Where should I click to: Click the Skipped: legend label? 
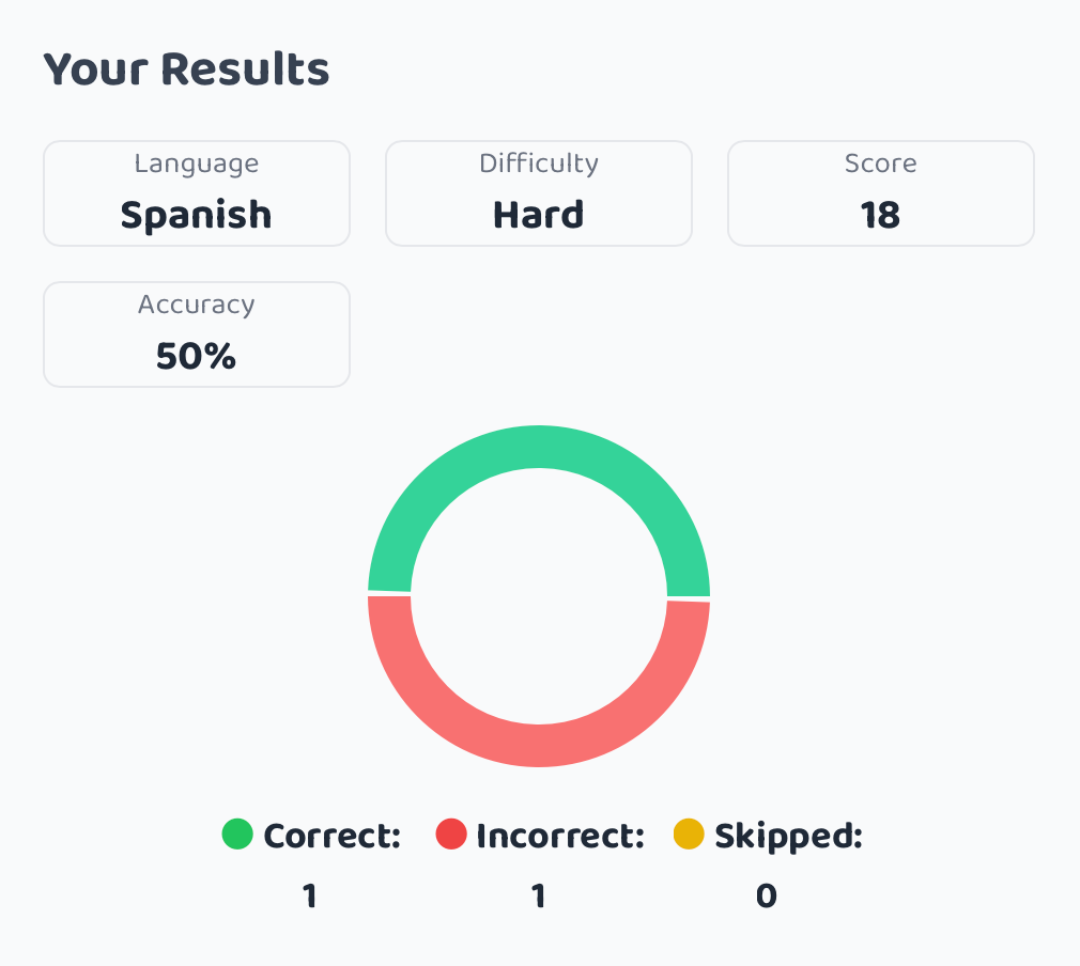pos(789,837)
